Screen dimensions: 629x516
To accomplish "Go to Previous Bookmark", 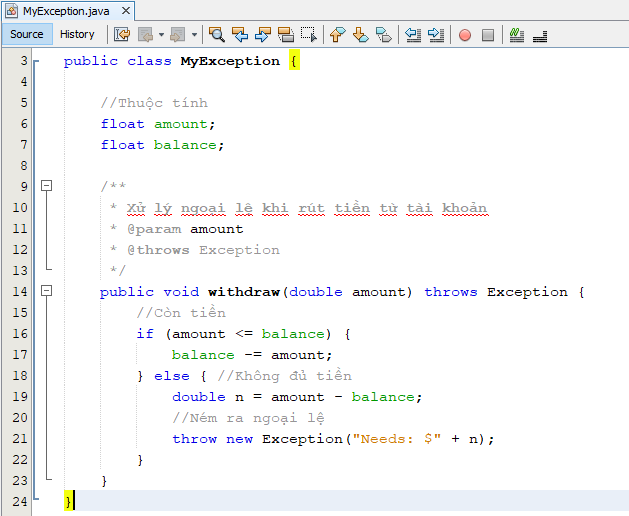I will tap(337, 35).
